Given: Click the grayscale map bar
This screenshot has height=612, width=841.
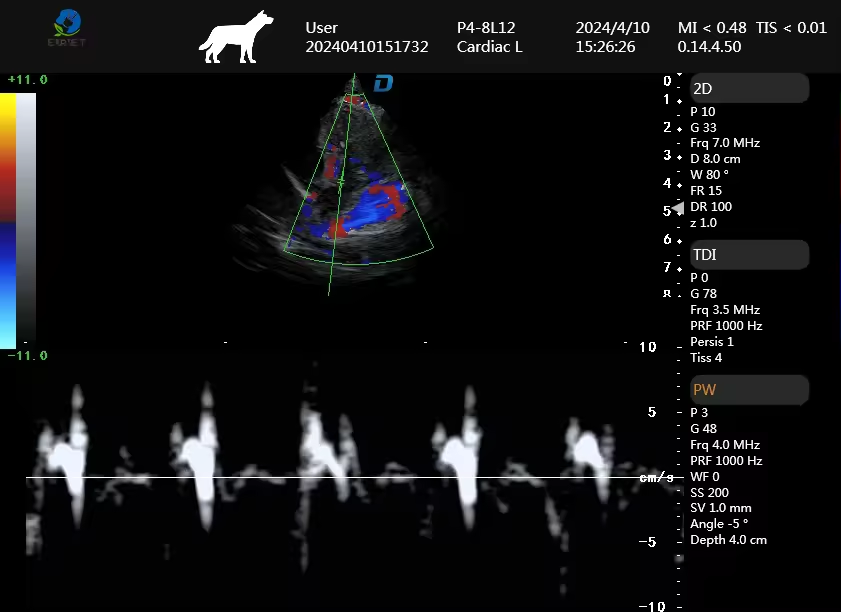Looking at the screenshot, I should tap(26, 220).
